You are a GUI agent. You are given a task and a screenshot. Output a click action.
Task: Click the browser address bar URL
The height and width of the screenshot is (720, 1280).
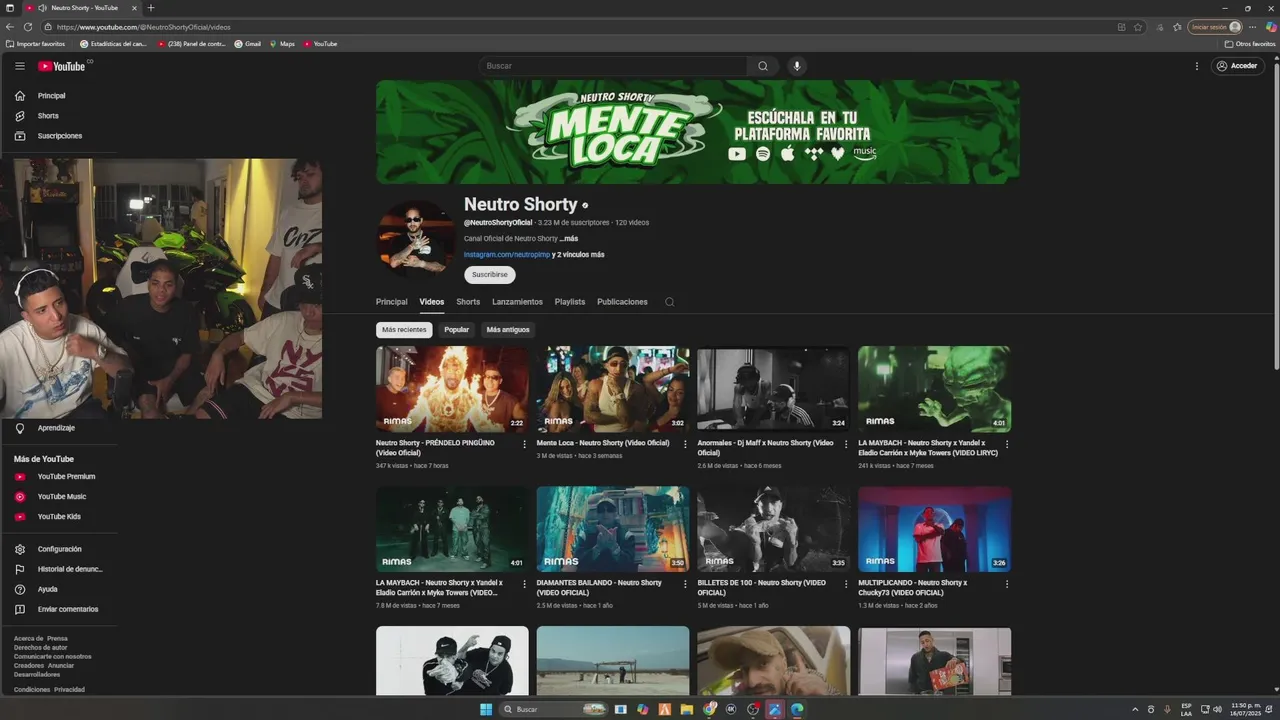pos(143,27)
